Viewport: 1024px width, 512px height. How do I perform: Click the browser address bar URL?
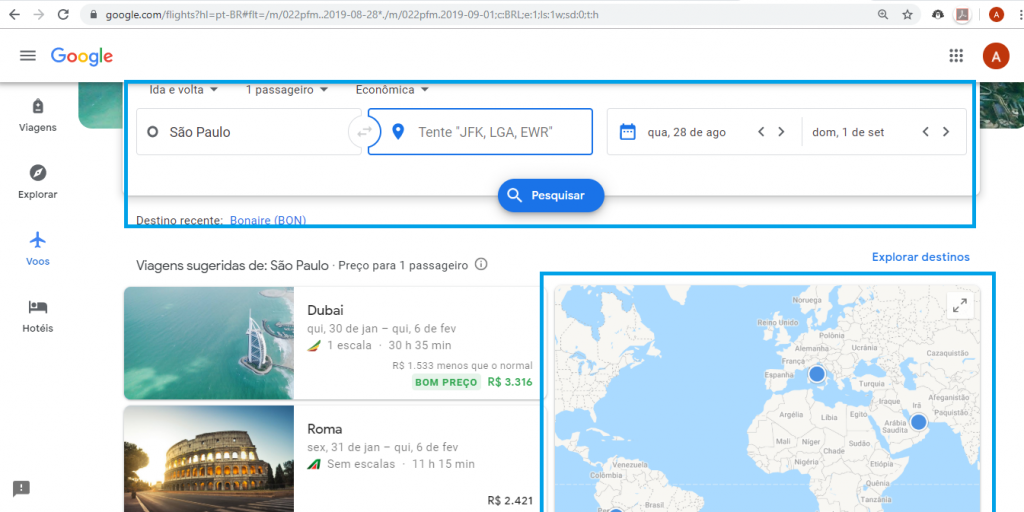[x=351, y=14]
